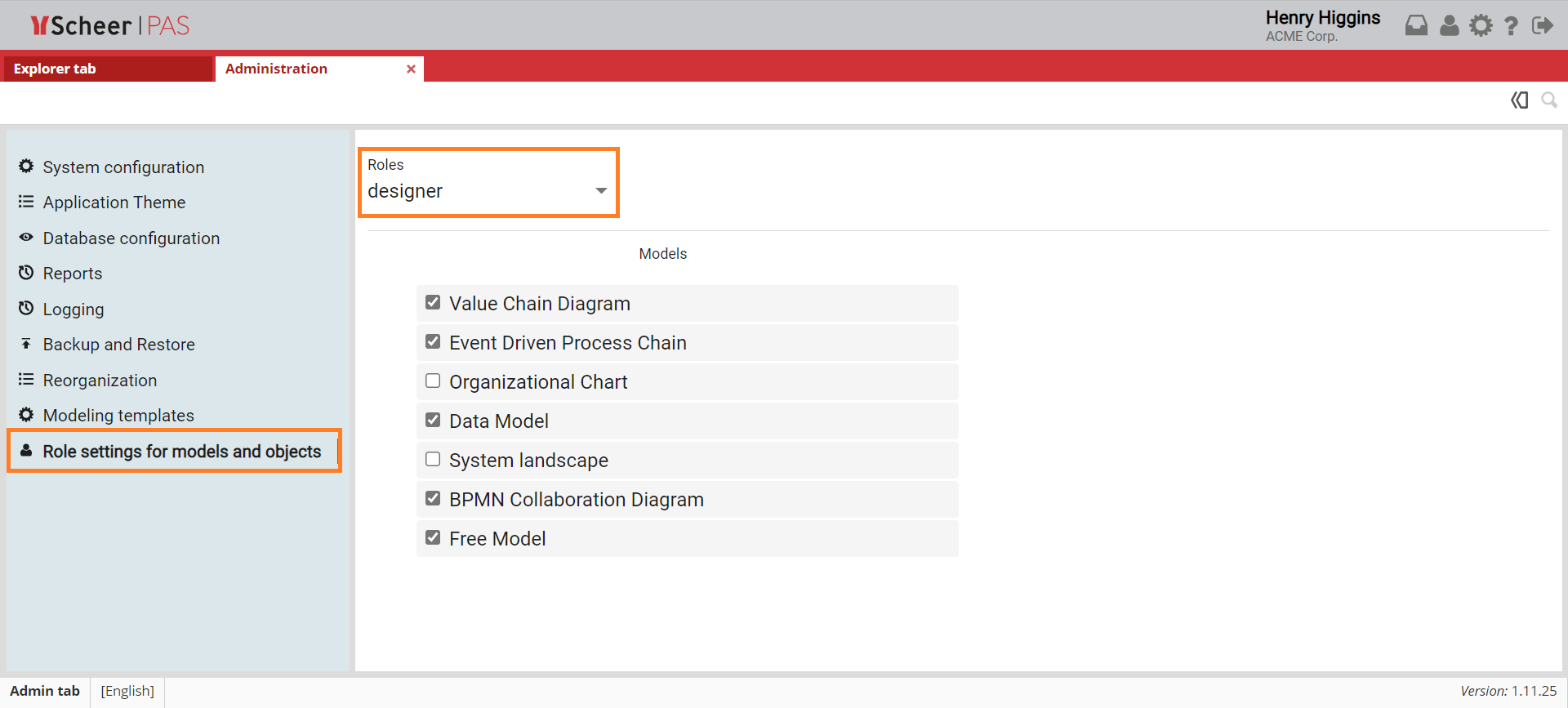Open the inbox tray icon in header
Viewport: 1568px width, 708px height.
1416,26
